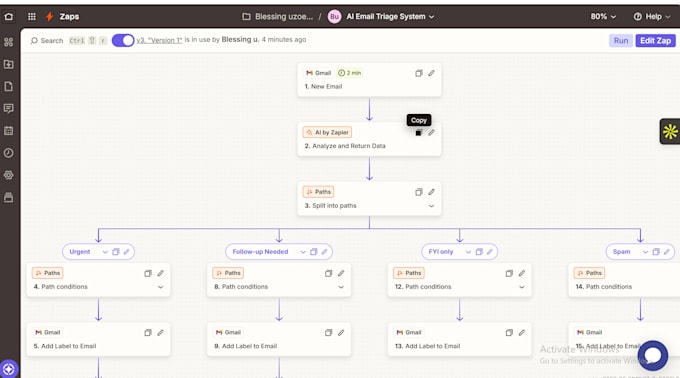Expand step 4. Path conditions chevron
680x378 pixels.
point(160,287)
